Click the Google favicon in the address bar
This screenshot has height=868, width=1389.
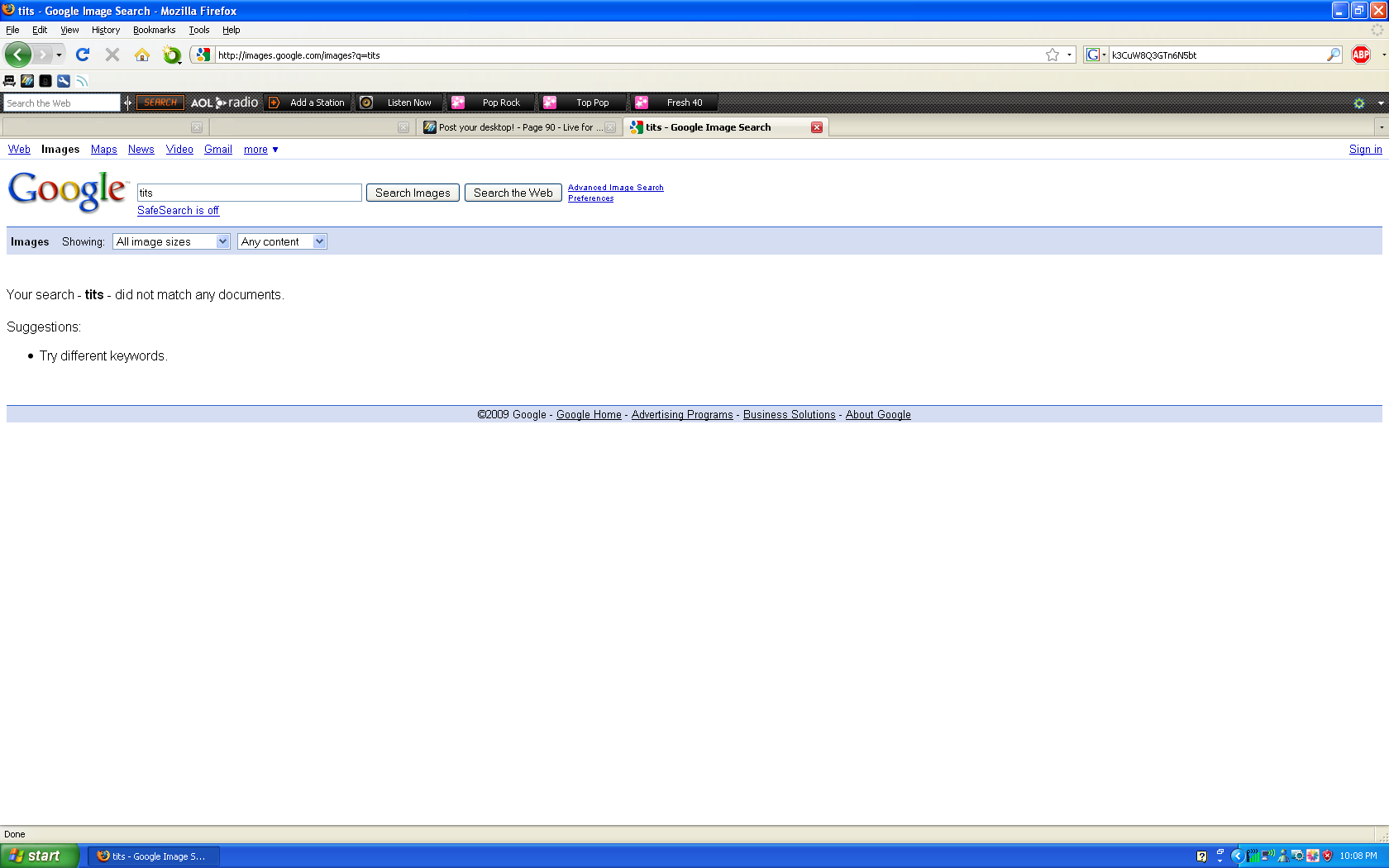click(x=203, y=55)
